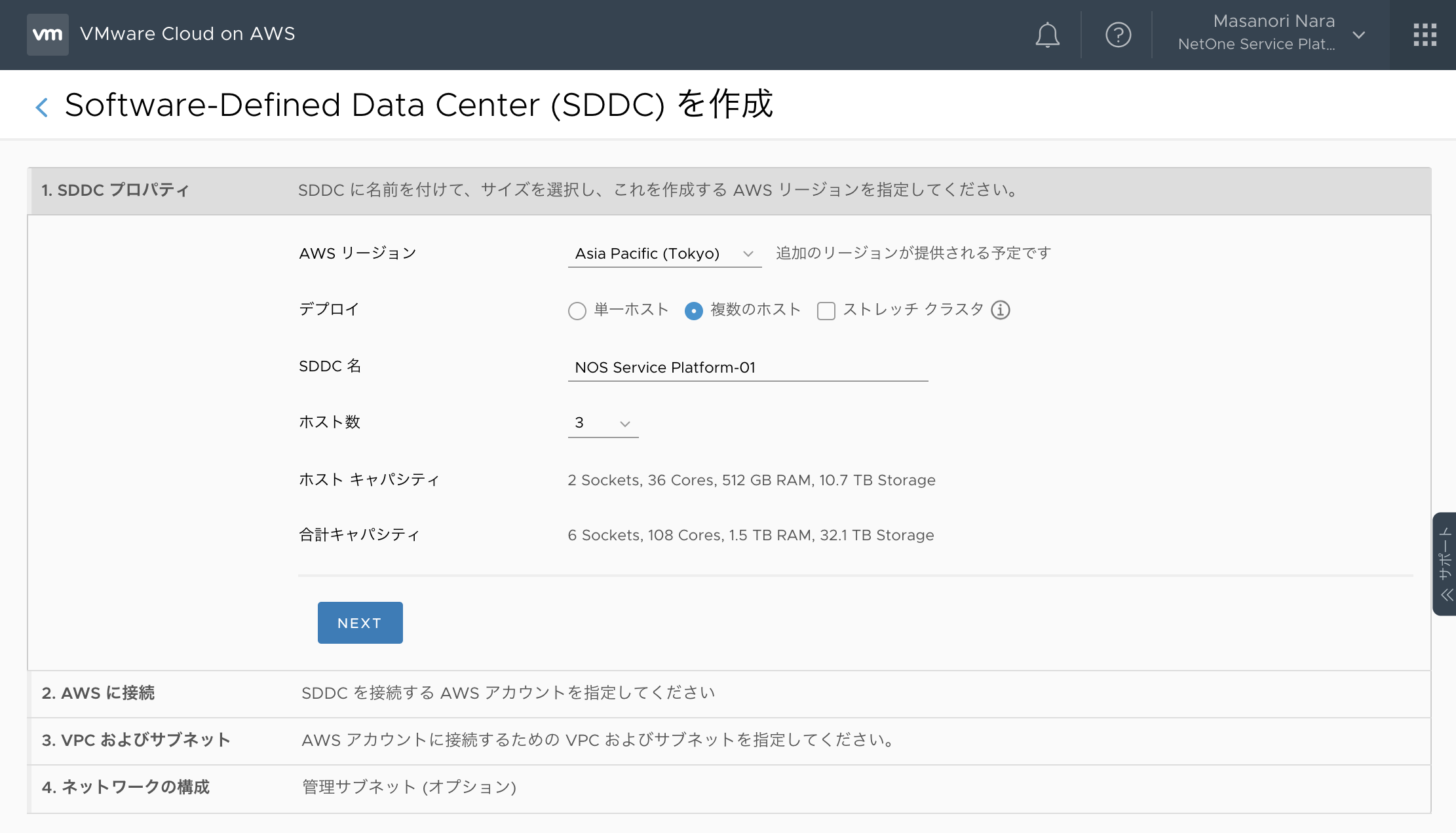This screenshot has height=833, width=1456.
Task: Click info icon next to stretched cluster
Action: [x=1000, y=310]
